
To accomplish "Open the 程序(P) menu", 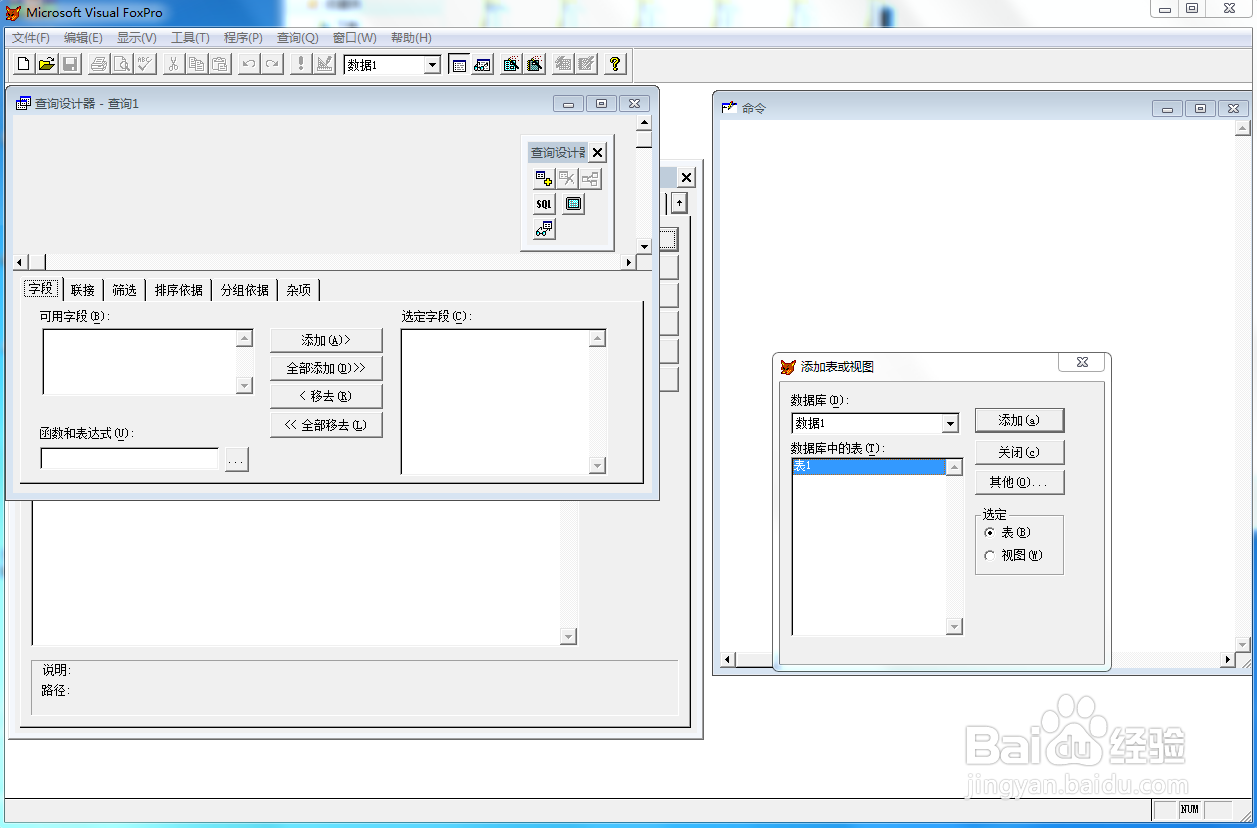I will (243, 38).
